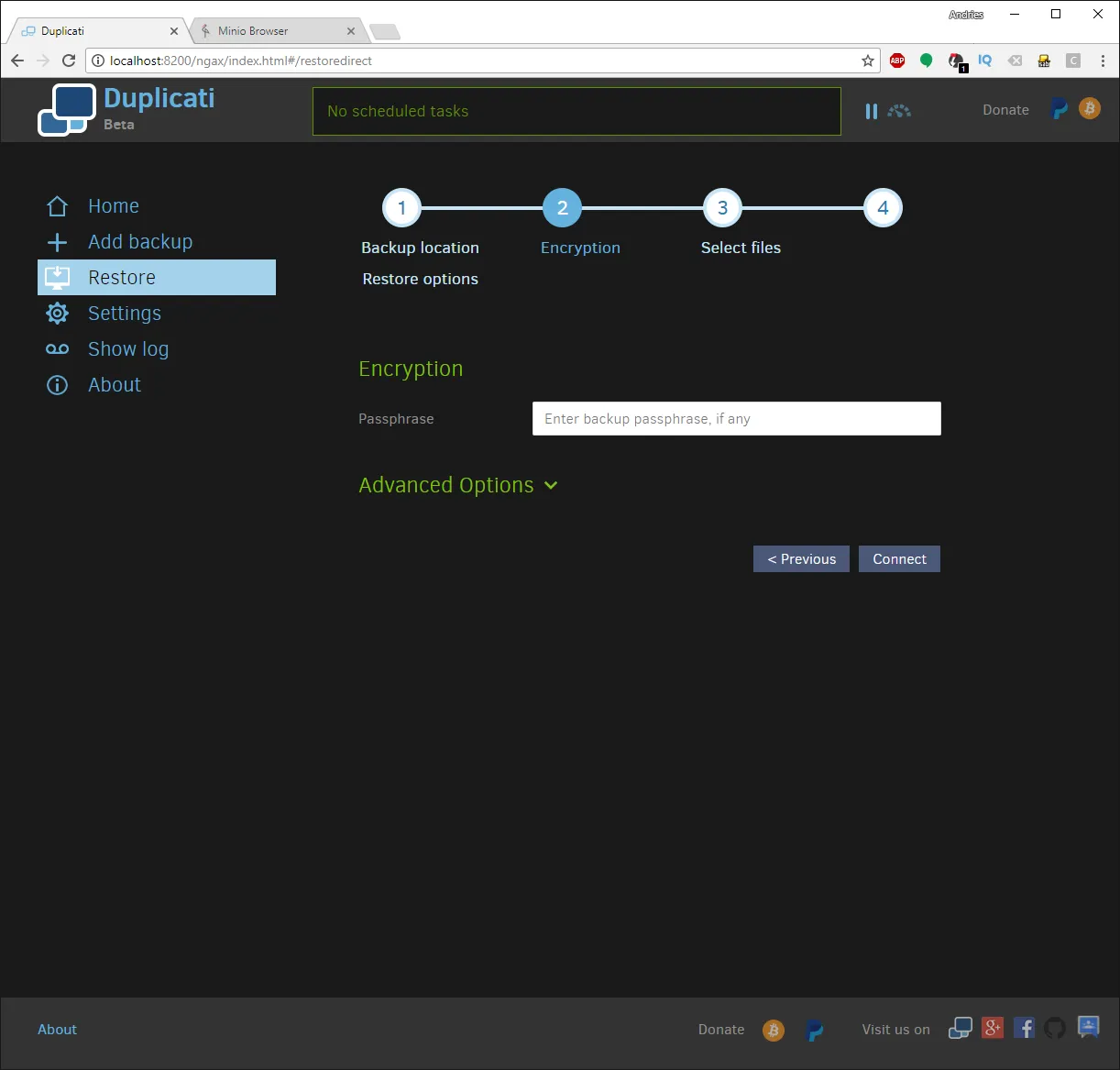This screenshot has height=1070, width=1120.
Task: Click the Show log tape icon
Action: (57, 349)
